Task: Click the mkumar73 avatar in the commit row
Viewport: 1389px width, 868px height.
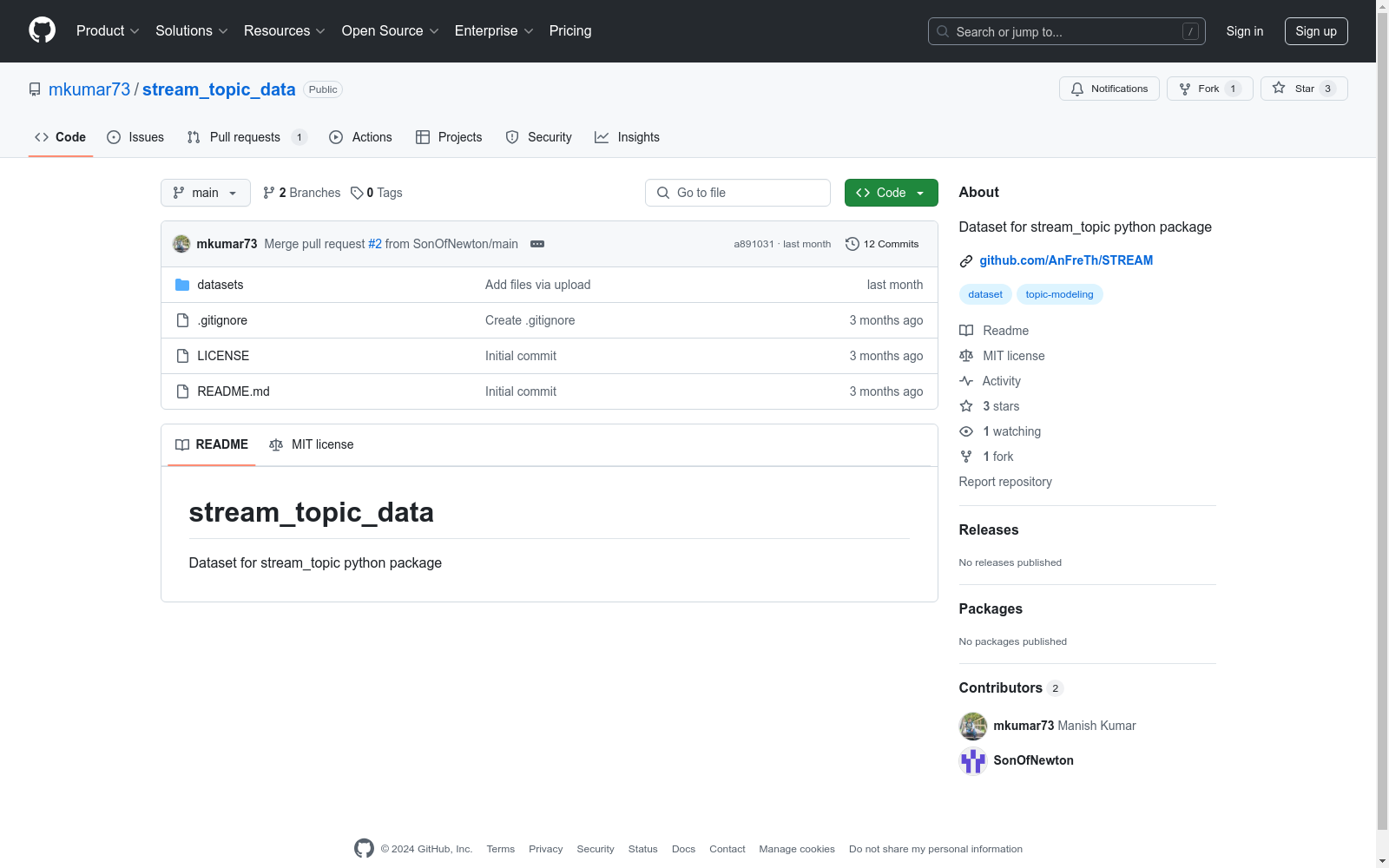Action: pos(181,244)
